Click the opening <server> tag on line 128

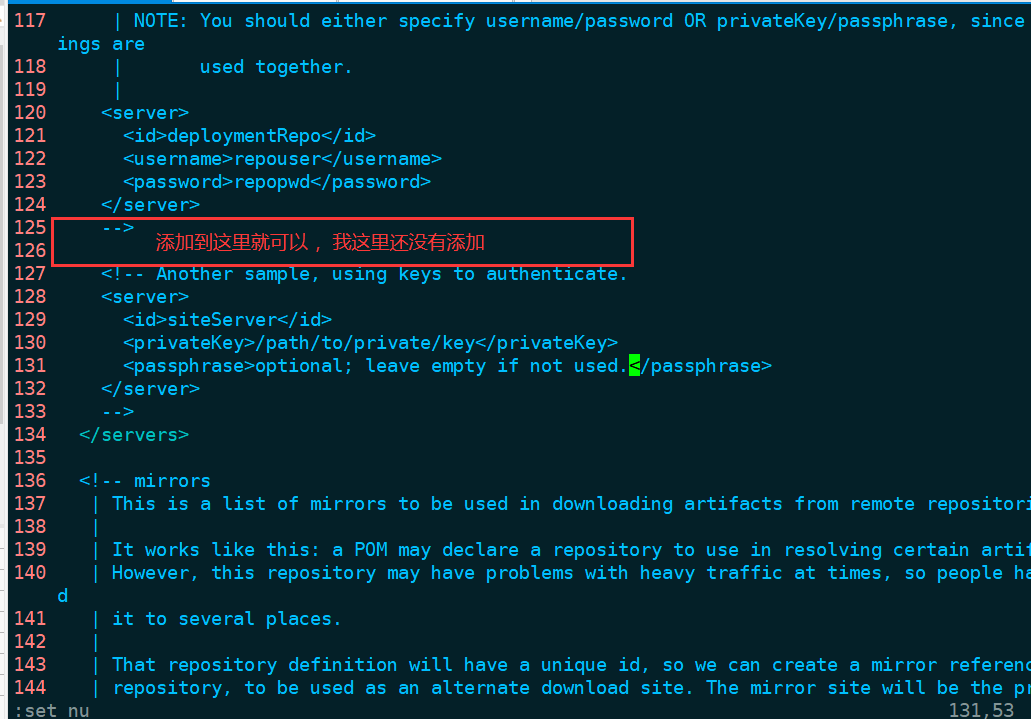pyautogui.click(x=145, y=297)
